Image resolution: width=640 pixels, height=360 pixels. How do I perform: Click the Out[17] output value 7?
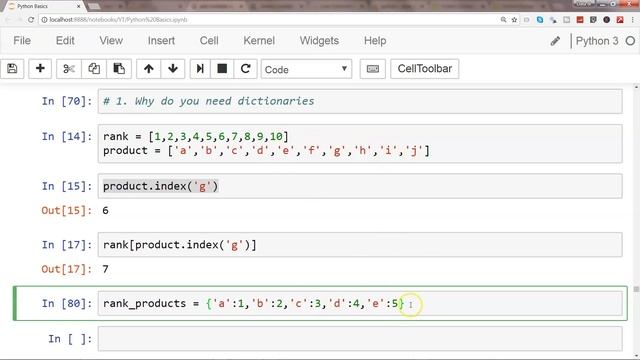pyautogui.click(x=105, y=269)
